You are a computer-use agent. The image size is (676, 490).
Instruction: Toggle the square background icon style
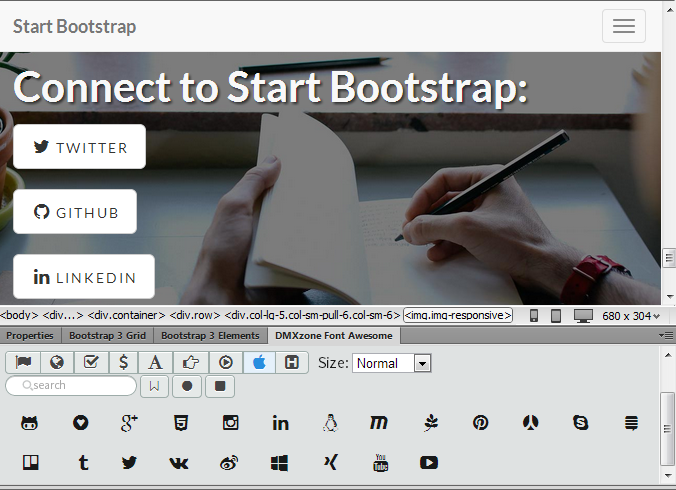coord(220,386)
